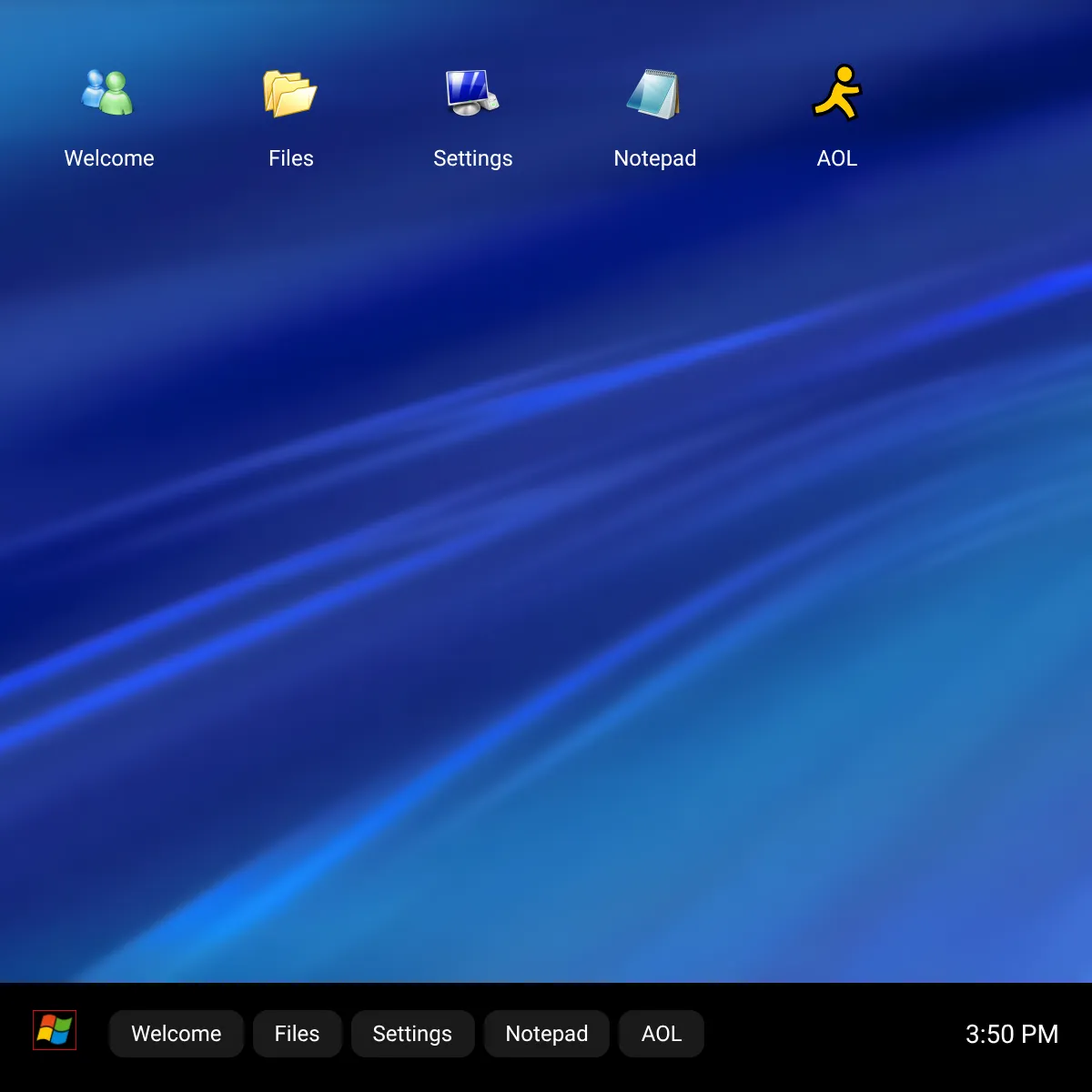This screenshot has width=1092, height=1092.
Task: Click the 3:50 PM clock
Action: pos(1012,1034)
